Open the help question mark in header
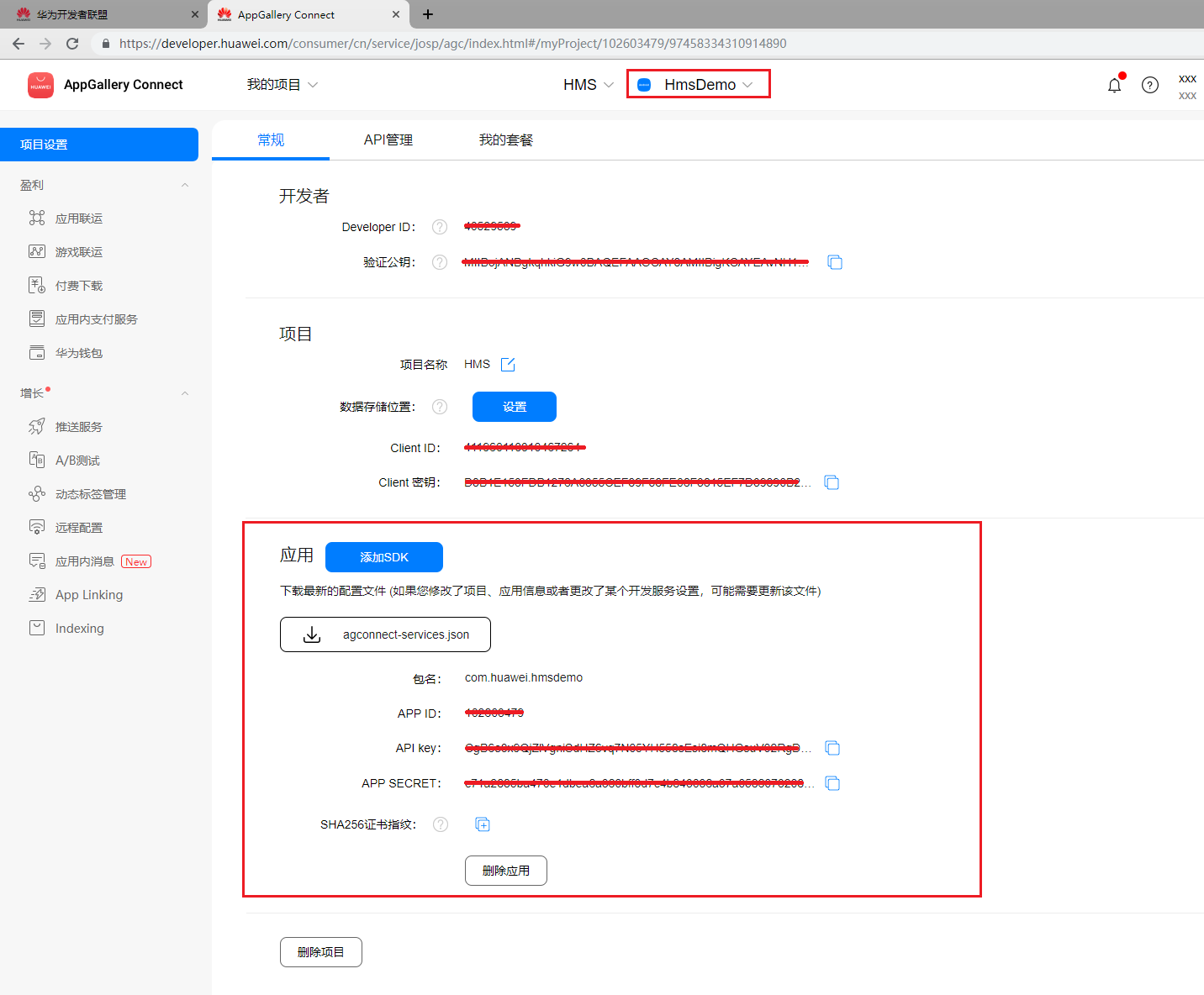 click(1150, 85)
